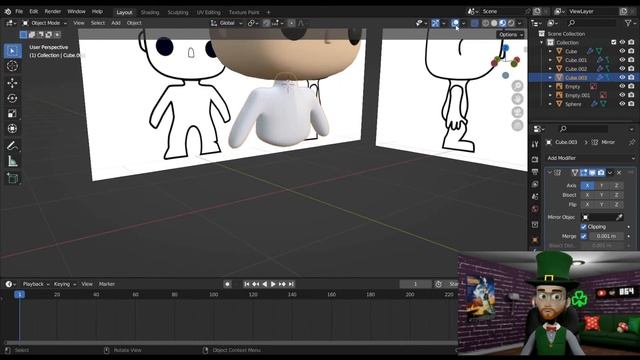Screen dimensions: 640x360
Task: Click the outliner search field
Action: pos(593,23)
